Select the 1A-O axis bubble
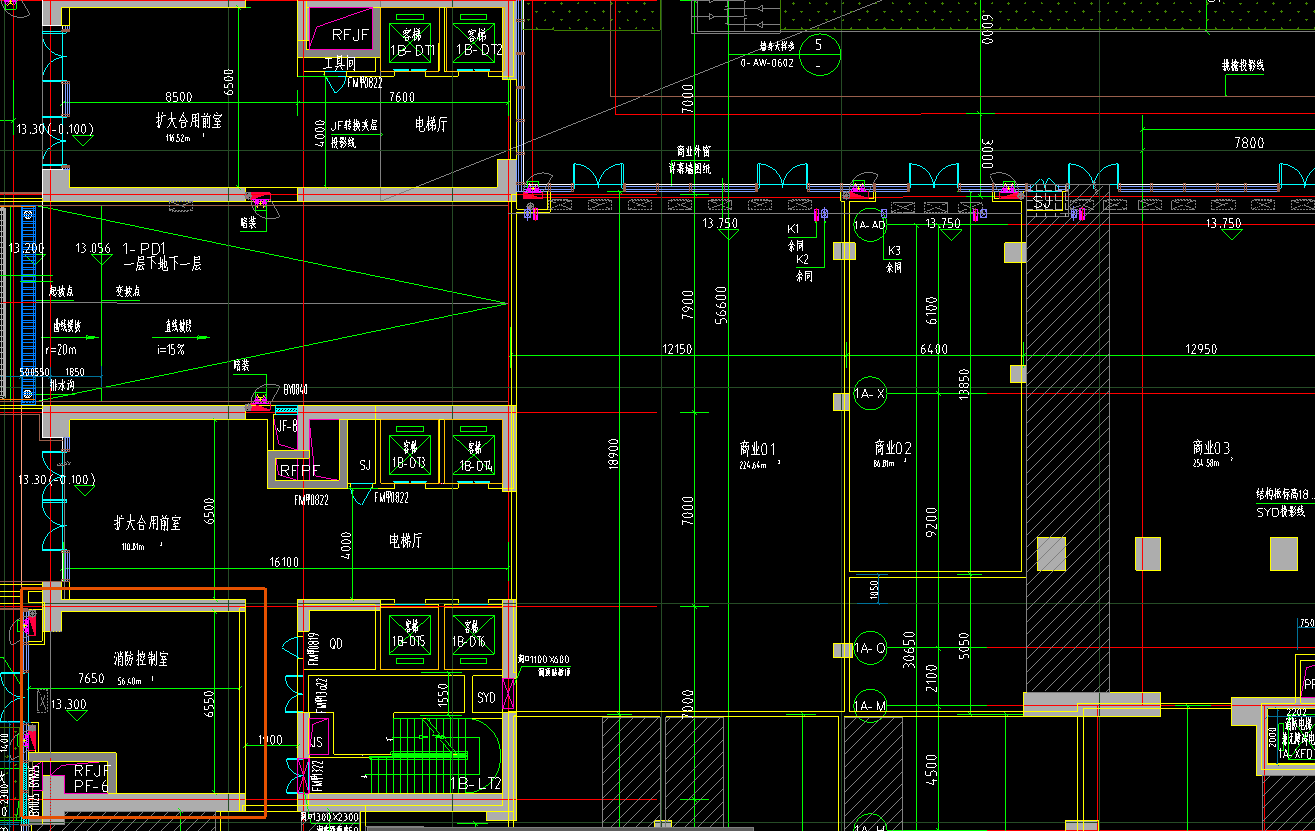 coord(869,649)
